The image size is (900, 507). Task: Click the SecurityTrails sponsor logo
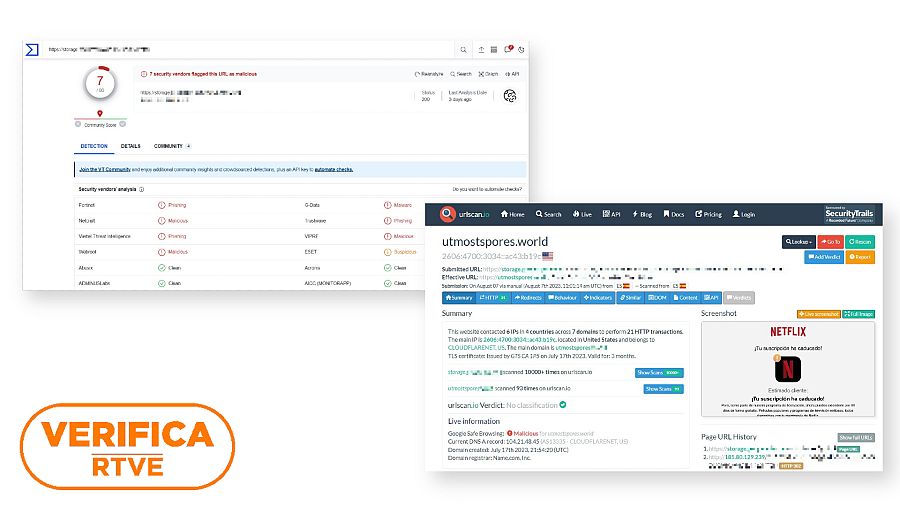tap(849, 214)
